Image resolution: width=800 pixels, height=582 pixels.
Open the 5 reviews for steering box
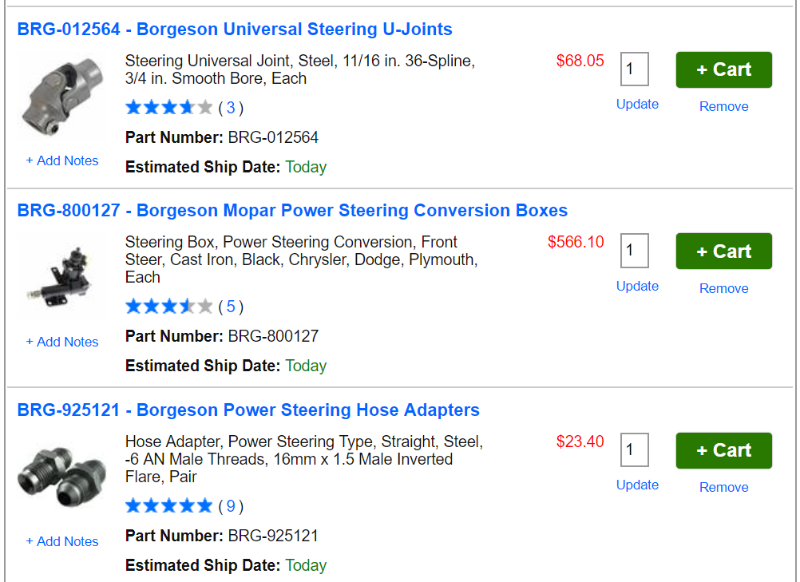coord(231,307)
